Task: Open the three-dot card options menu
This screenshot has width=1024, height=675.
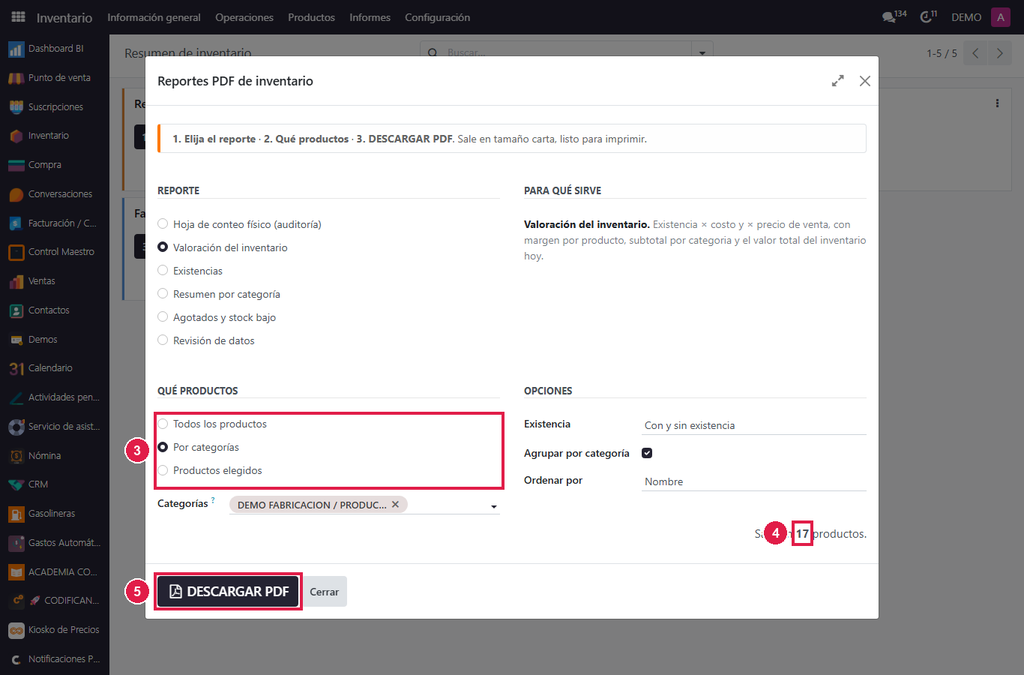Action: coord(997,103)
